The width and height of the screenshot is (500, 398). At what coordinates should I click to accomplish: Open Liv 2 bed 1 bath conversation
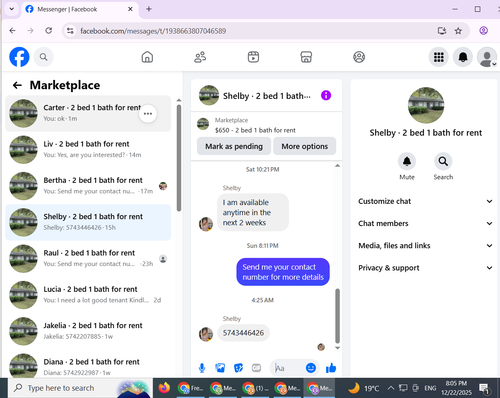pos(88,150)
